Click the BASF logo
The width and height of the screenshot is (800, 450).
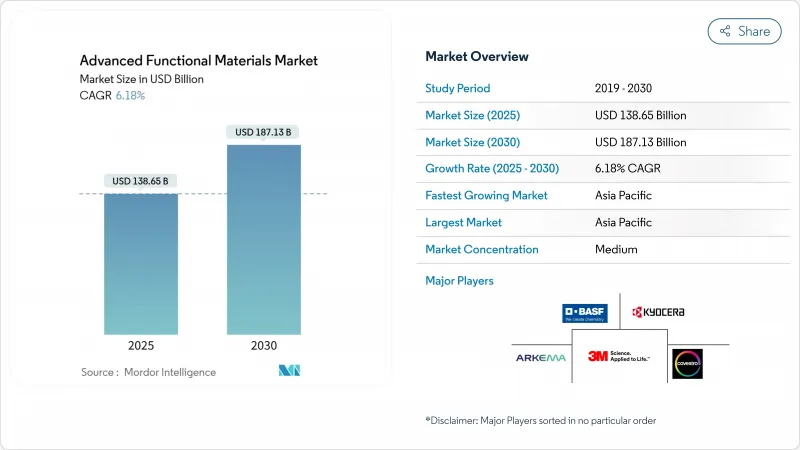(585, 313)
